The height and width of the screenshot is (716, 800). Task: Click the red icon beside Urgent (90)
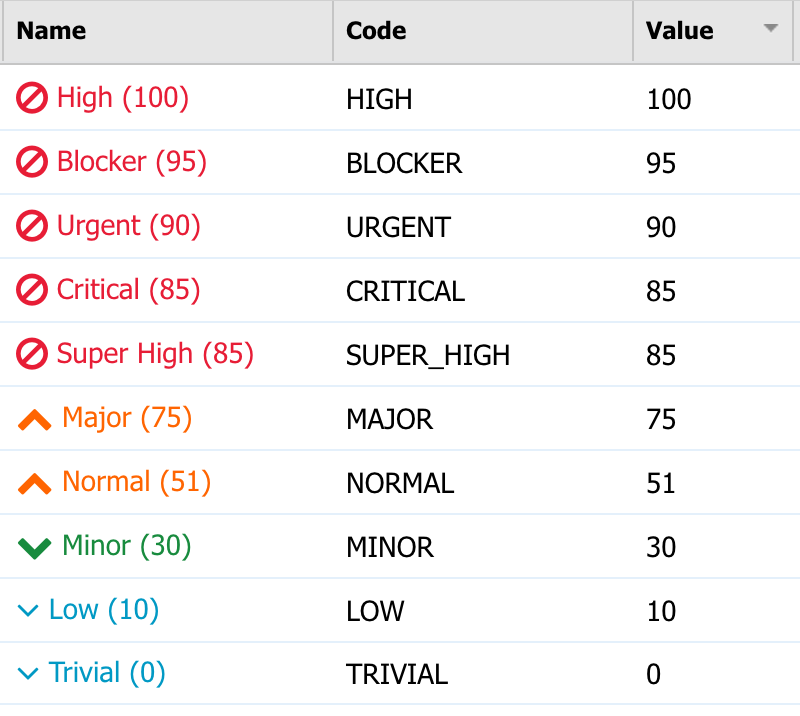pos(32,226)
